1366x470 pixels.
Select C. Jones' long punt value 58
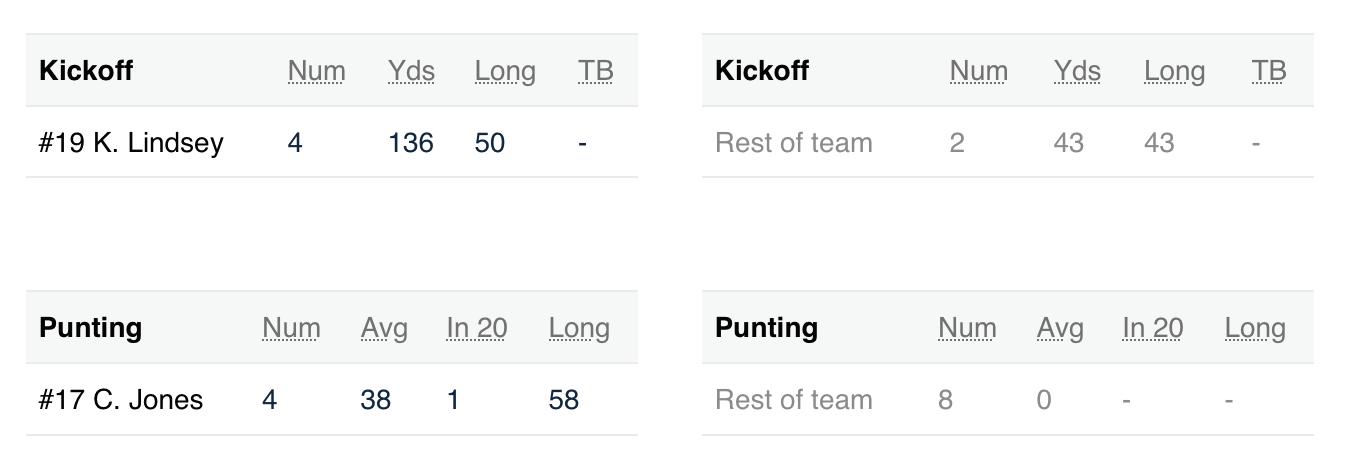tap(564, 400)
